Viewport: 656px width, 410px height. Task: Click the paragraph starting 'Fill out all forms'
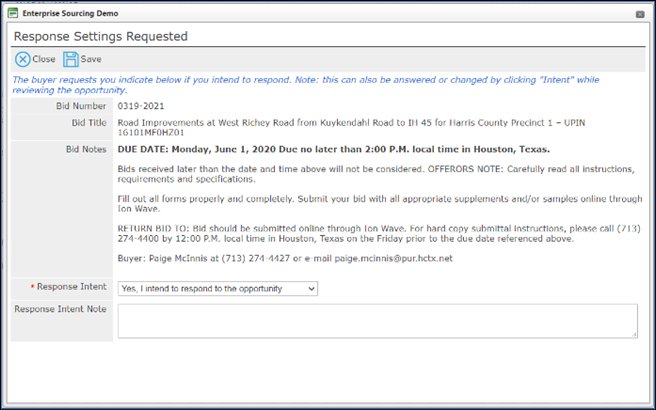pyautogui.click(x=380, y=204)
